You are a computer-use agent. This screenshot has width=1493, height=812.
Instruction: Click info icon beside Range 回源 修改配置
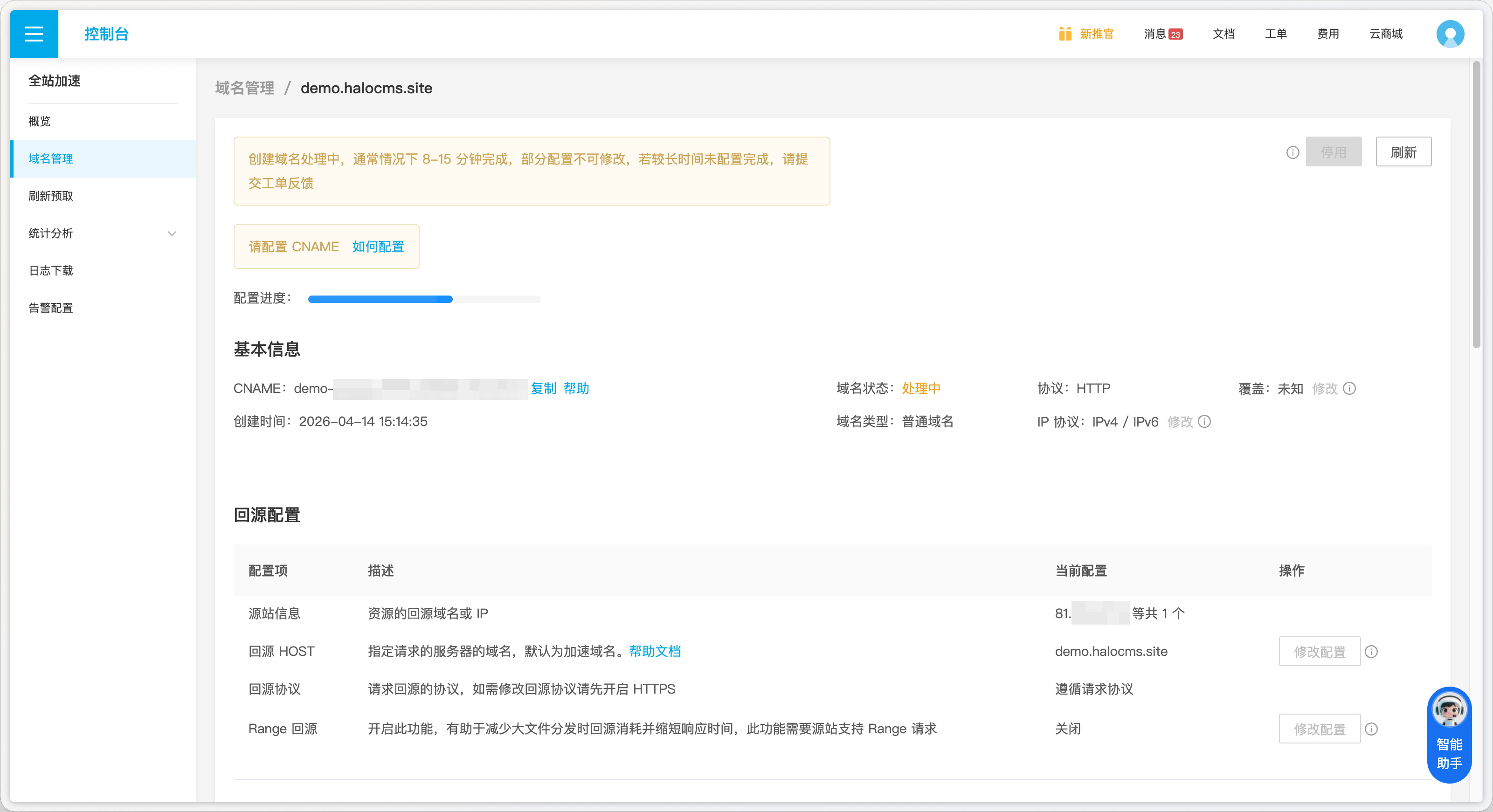point(1371,729)
